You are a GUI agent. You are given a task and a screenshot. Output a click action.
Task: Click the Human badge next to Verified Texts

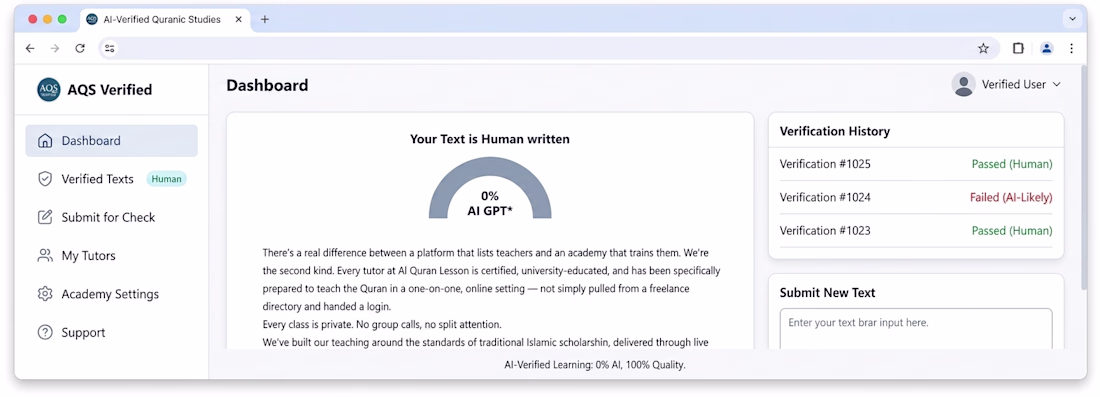[166, 179]
